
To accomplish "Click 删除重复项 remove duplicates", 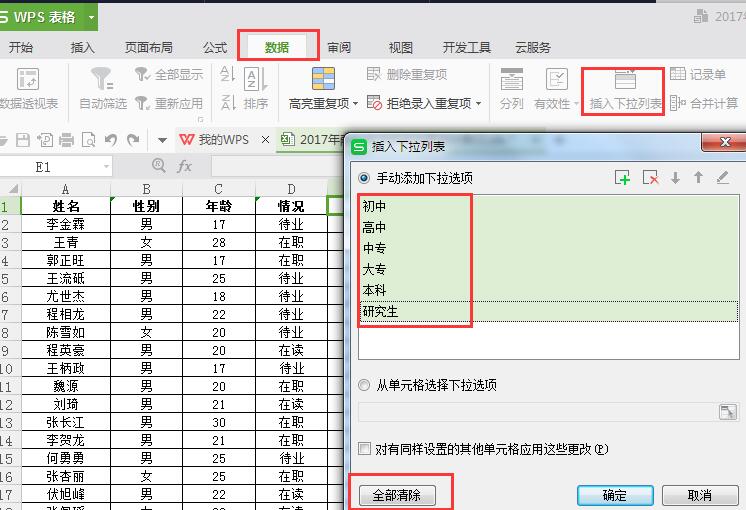I will click(407, 74).
